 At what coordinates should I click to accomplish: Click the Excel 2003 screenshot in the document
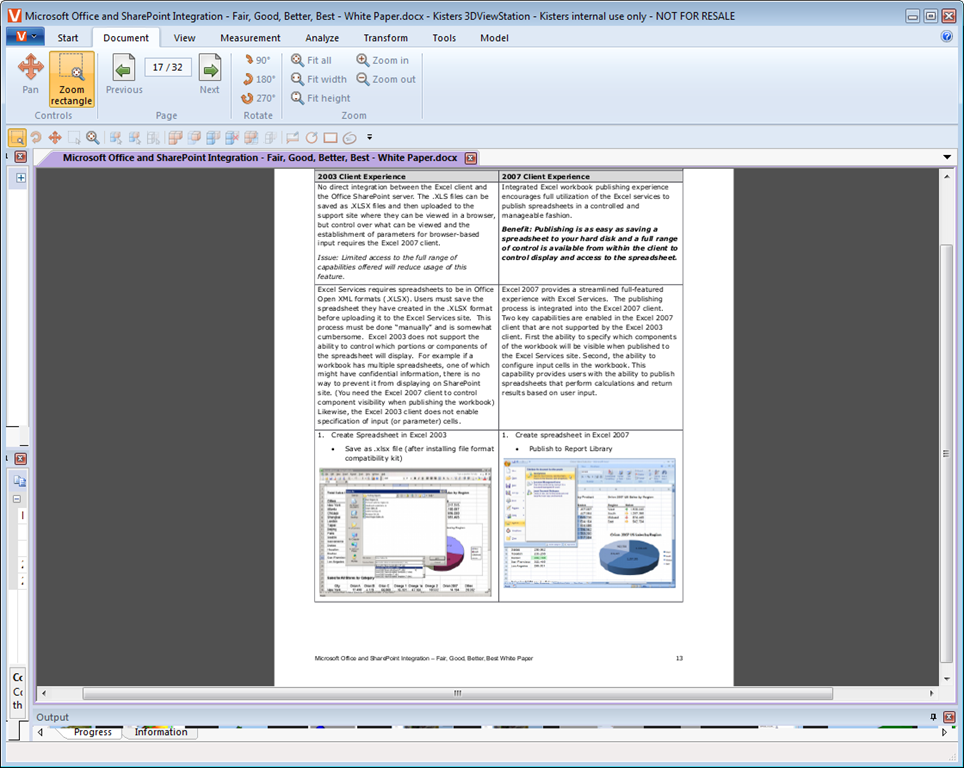(406, 532)
